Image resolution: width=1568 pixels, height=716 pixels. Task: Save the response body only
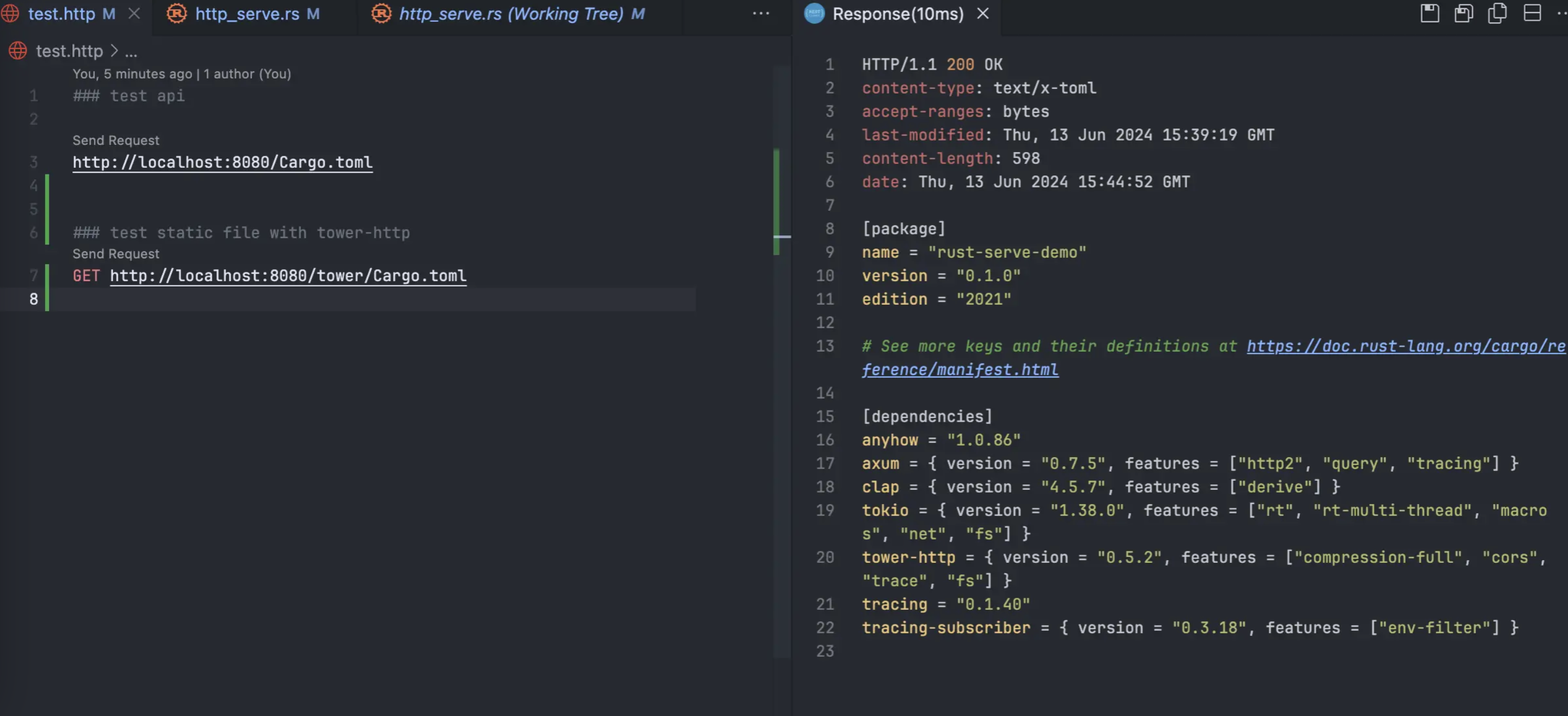[1463, 13]
